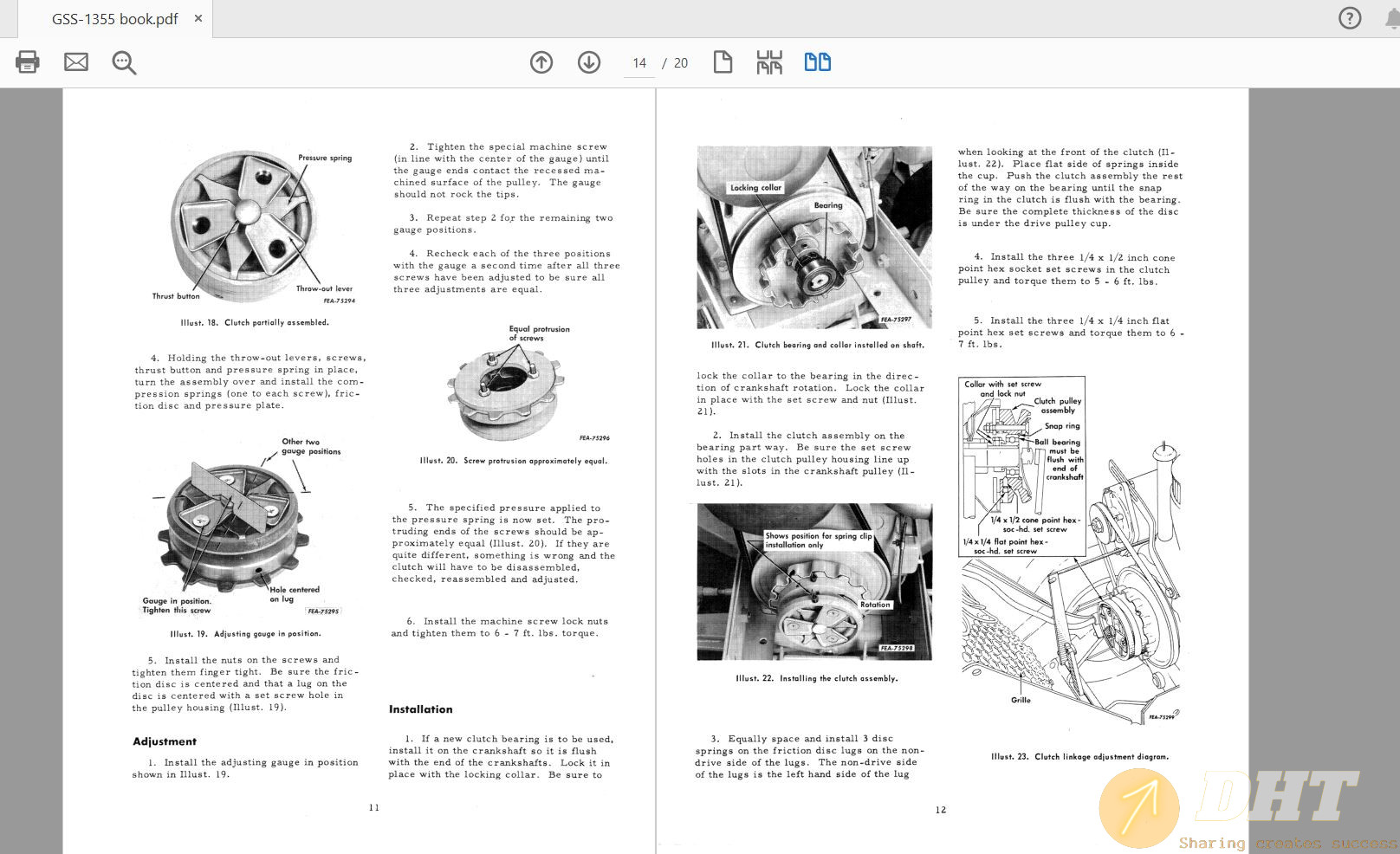Click the Illust. 22 installing clutch photo
1400x854 pixels.
tap(814, 581)
